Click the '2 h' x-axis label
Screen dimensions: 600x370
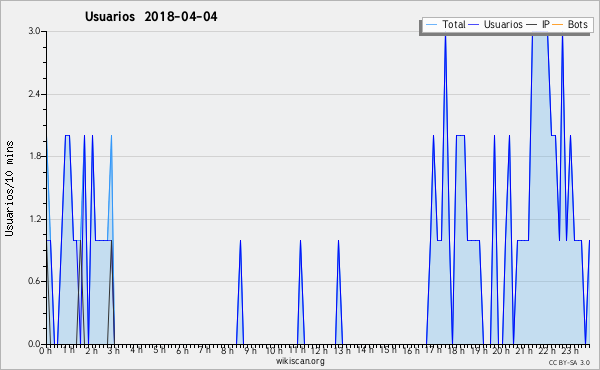(x=91, y=351)
